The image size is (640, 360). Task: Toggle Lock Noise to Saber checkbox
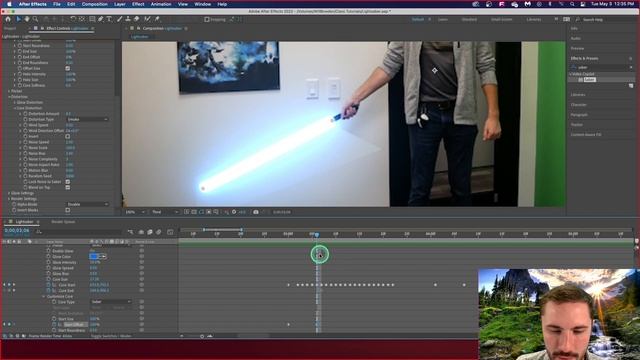[x=68, y=182]
